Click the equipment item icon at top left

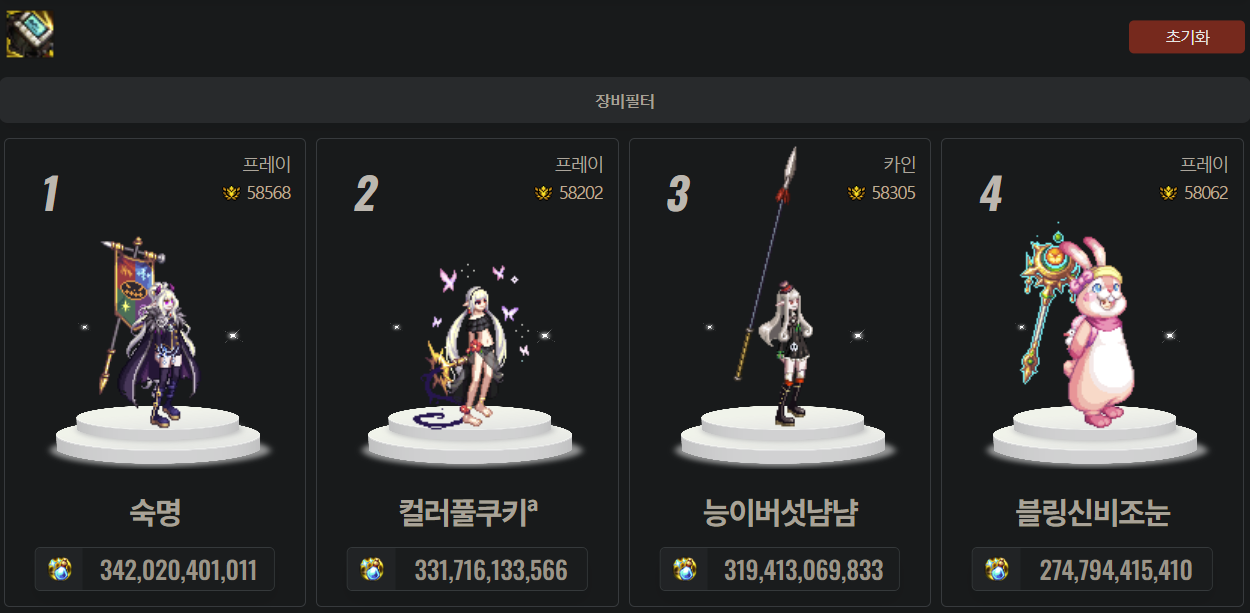click(x=30, y=34)
